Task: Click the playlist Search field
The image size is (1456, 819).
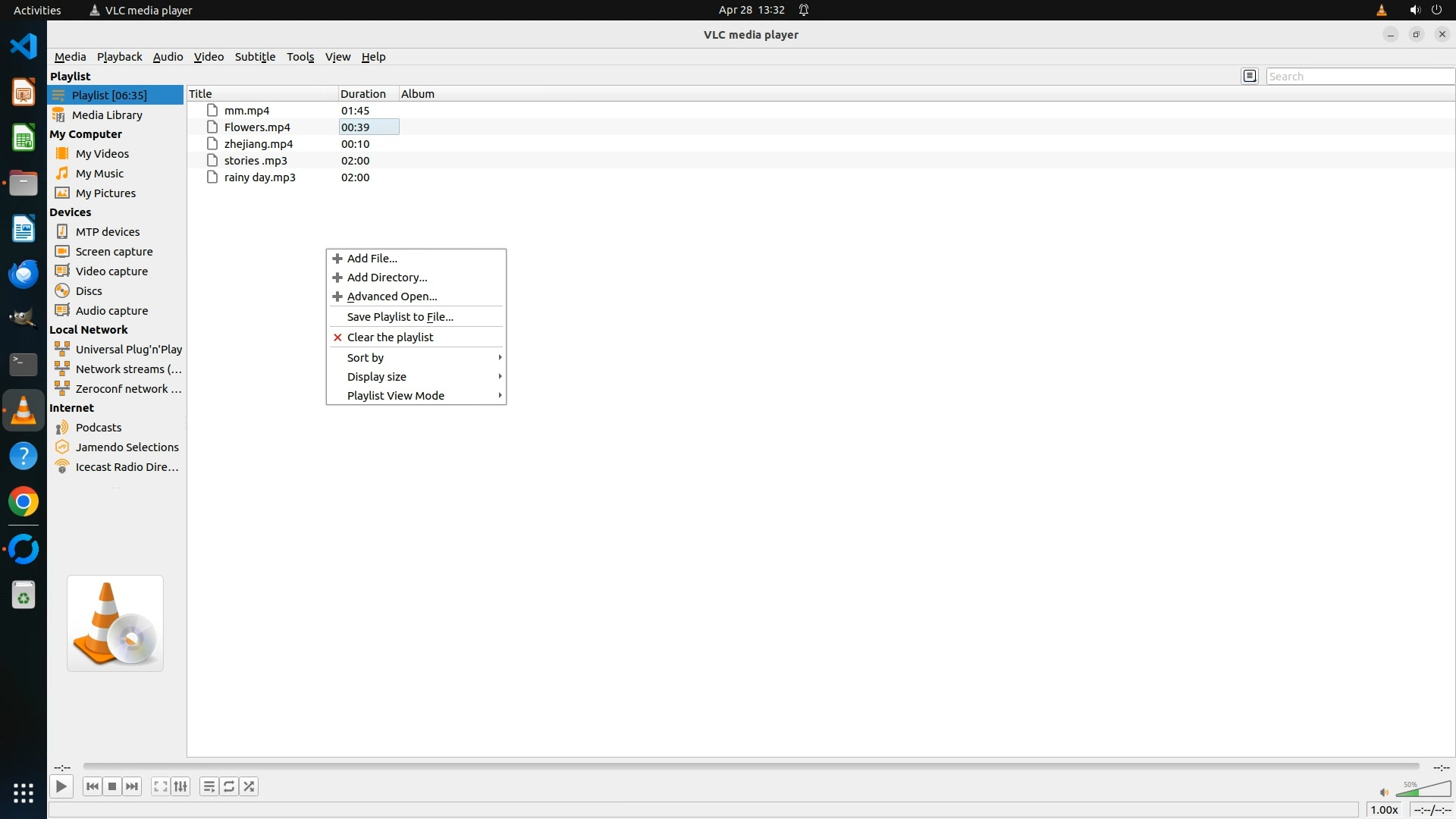Action: click(x=1359, y=77)
